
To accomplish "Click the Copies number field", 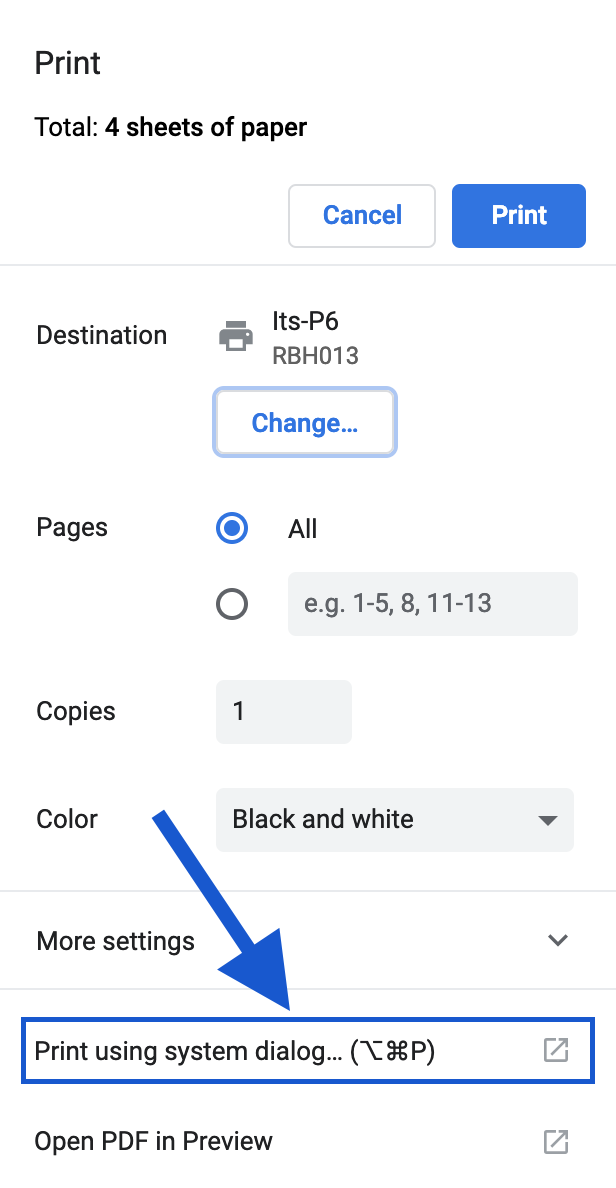I will point(283,712).
